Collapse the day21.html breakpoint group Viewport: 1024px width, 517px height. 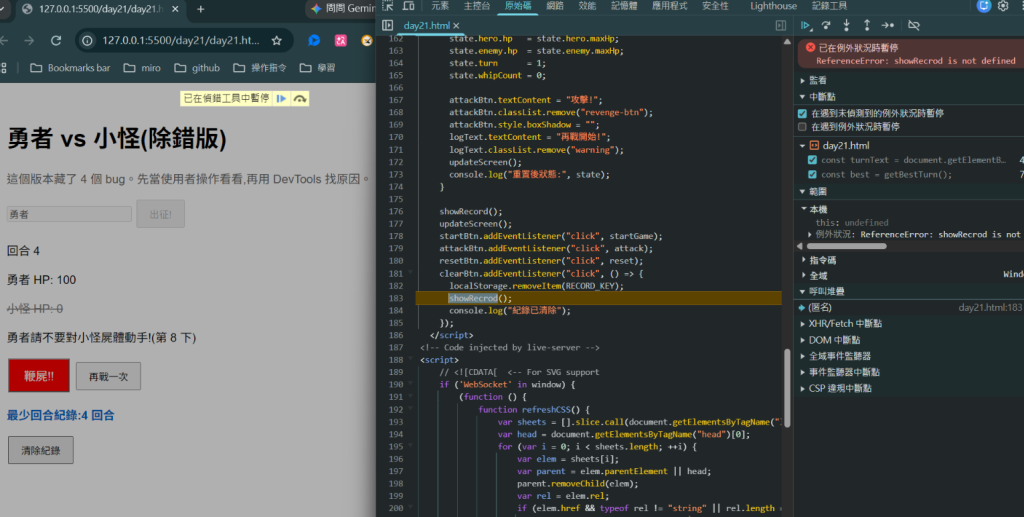pyautogui.click(x=803, y=146)
